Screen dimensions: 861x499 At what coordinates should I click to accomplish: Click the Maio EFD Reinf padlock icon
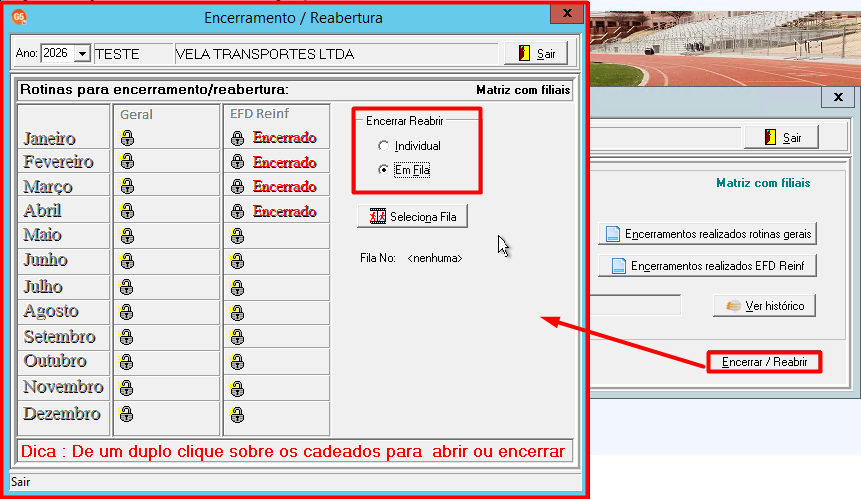click(237, 236)
